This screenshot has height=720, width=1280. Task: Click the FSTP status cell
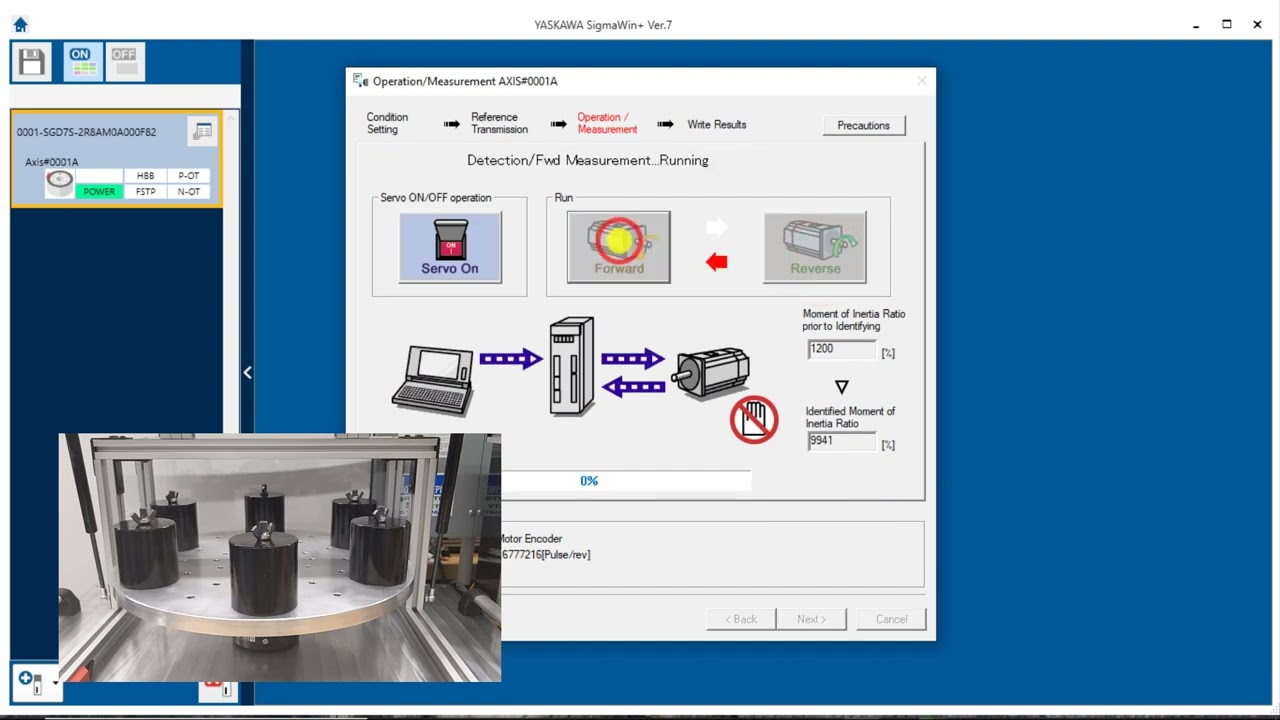pyautogui.click(x=146, y=191)
